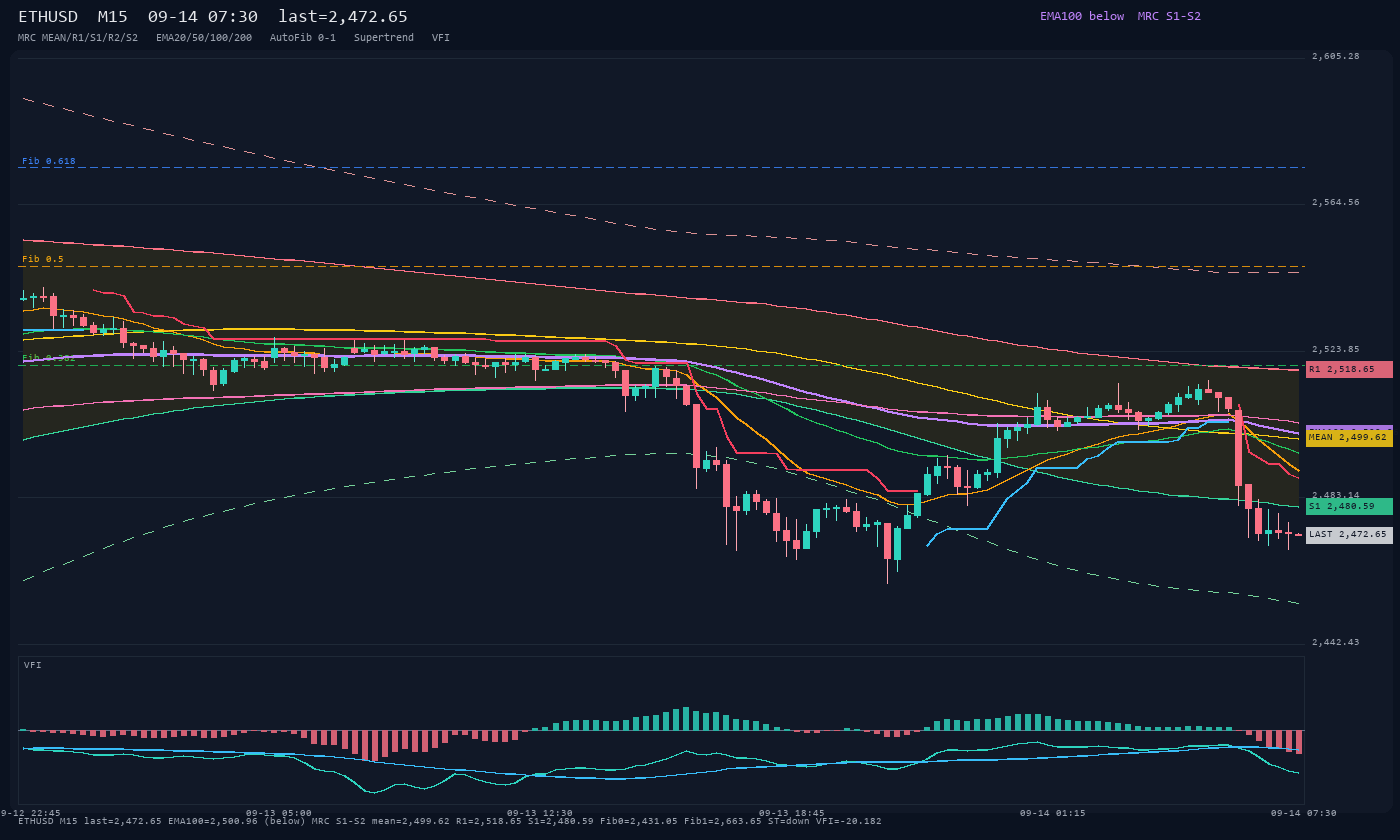
Task: Click the 2,523.85 price axis label
Action: point(1336,350)
